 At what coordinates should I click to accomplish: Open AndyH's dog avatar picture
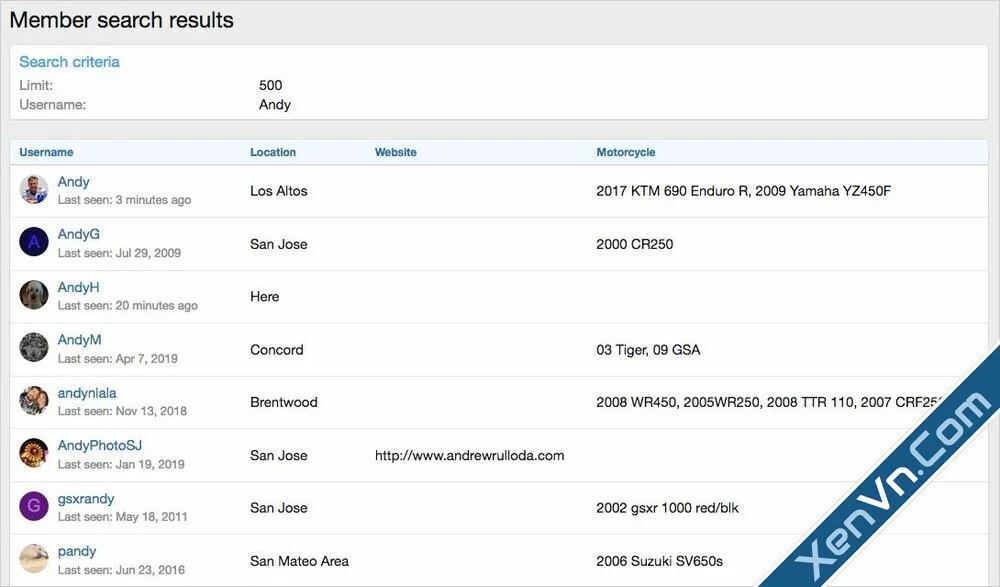pyautogui.click(x=33, y=295)
